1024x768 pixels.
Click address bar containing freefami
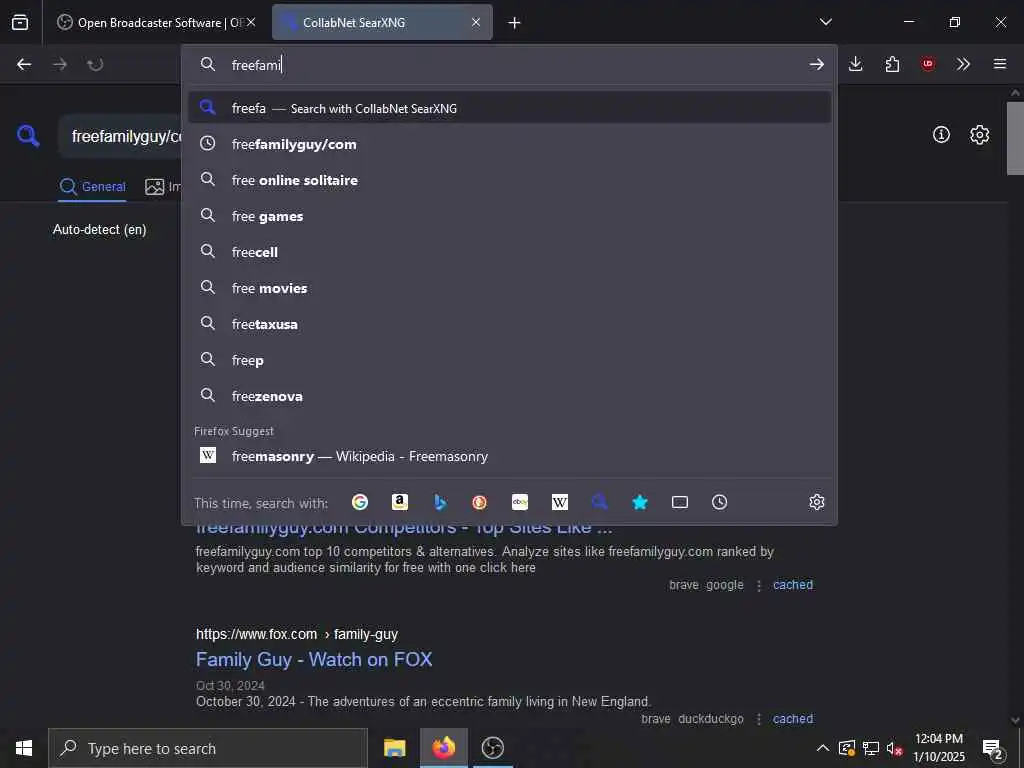pyautogui.click(x=509, y=65)
